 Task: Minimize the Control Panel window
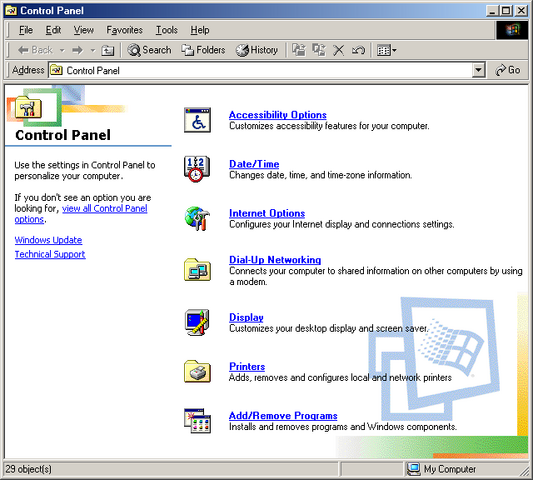493,11
